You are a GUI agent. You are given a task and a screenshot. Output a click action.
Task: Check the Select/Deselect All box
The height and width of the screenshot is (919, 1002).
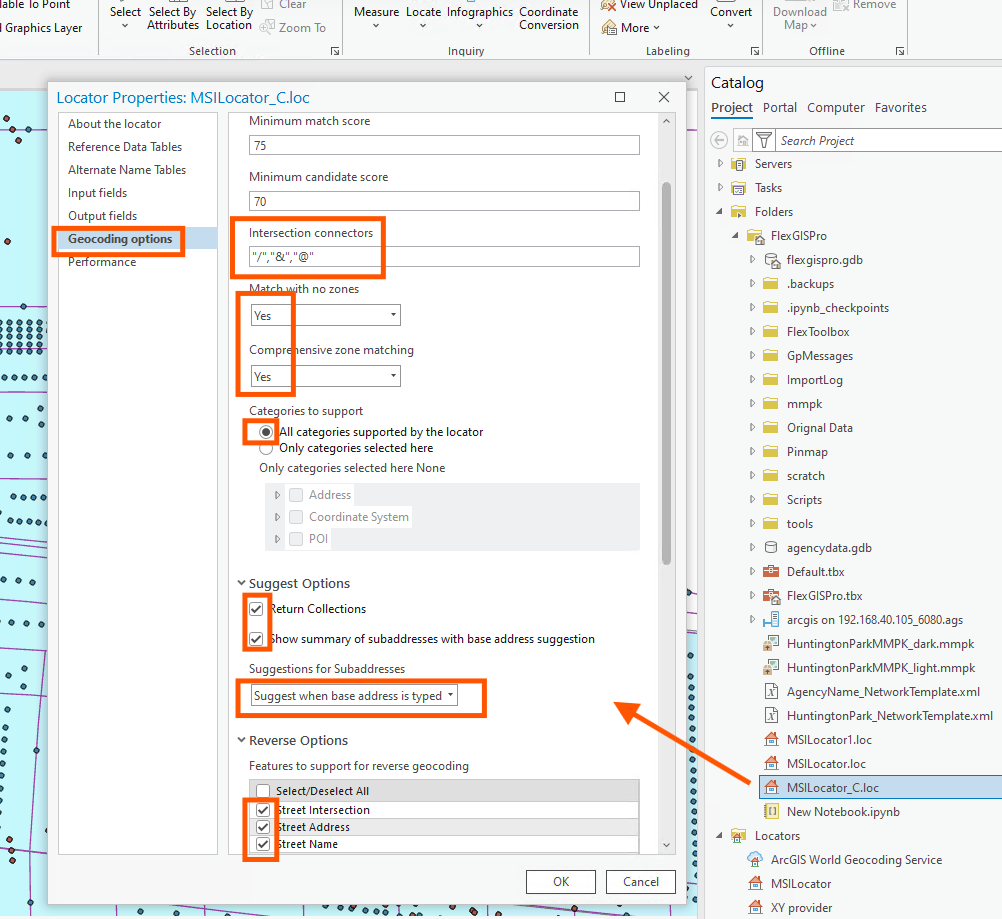click(x=263, y=791)
